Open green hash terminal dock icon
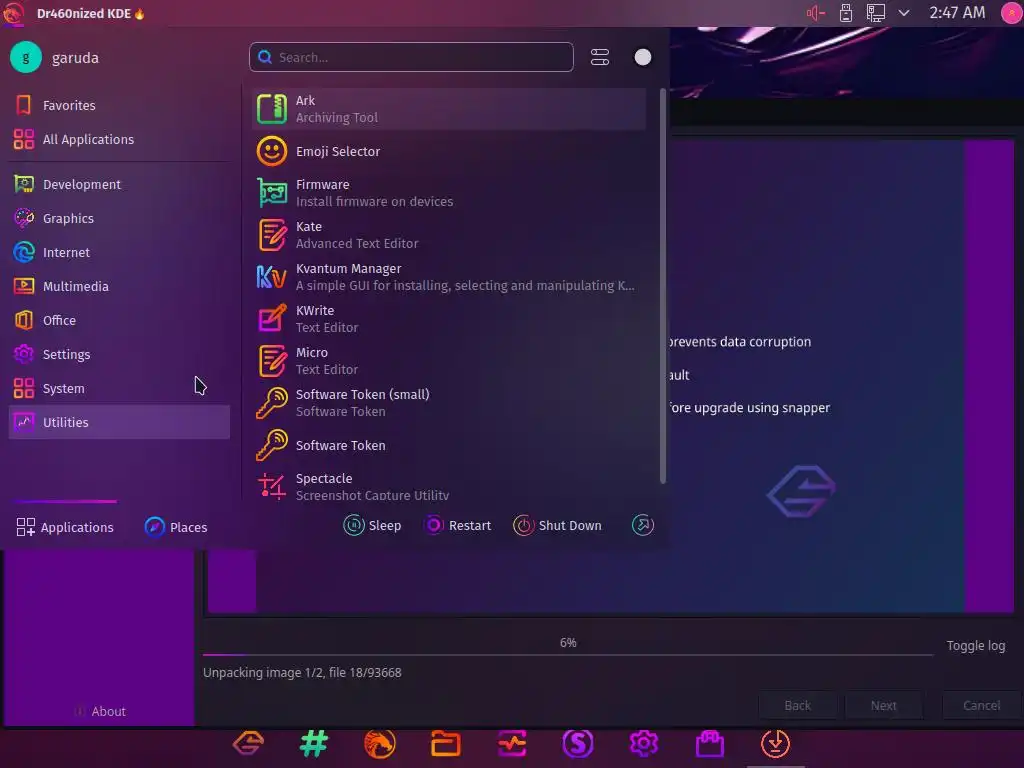The height and width of the screenshot is (768, 1024). point(314,743)
